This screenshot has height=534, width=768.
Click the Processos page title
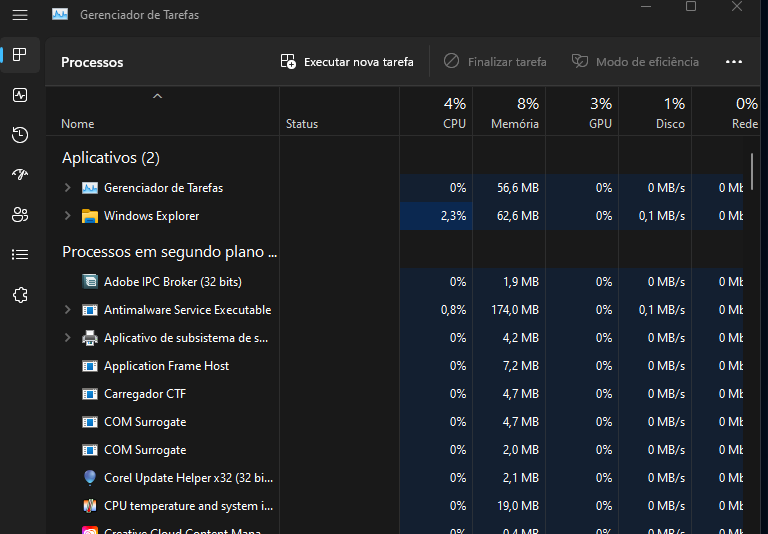click(x=92, y=62)
